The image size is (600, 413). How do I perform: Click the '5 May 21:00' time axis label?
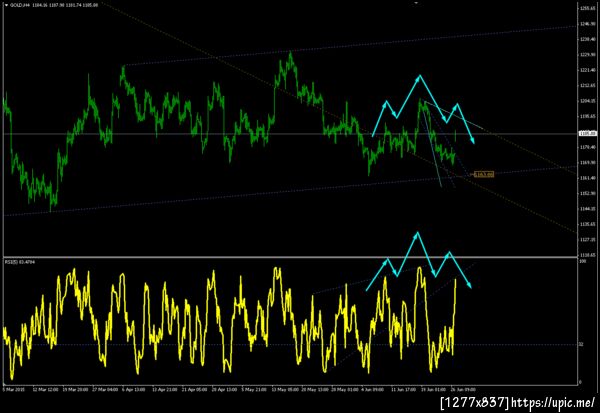tap(254, 389)
